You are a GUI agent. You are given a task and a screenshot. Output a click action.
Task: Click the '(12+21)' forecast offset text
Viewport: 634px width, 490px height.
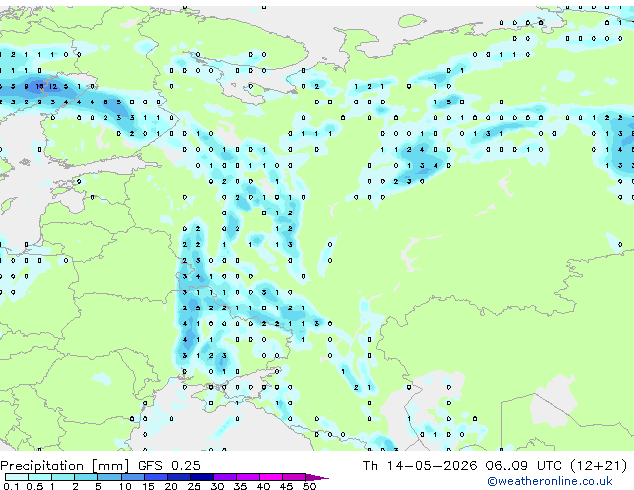coord(598,466)
